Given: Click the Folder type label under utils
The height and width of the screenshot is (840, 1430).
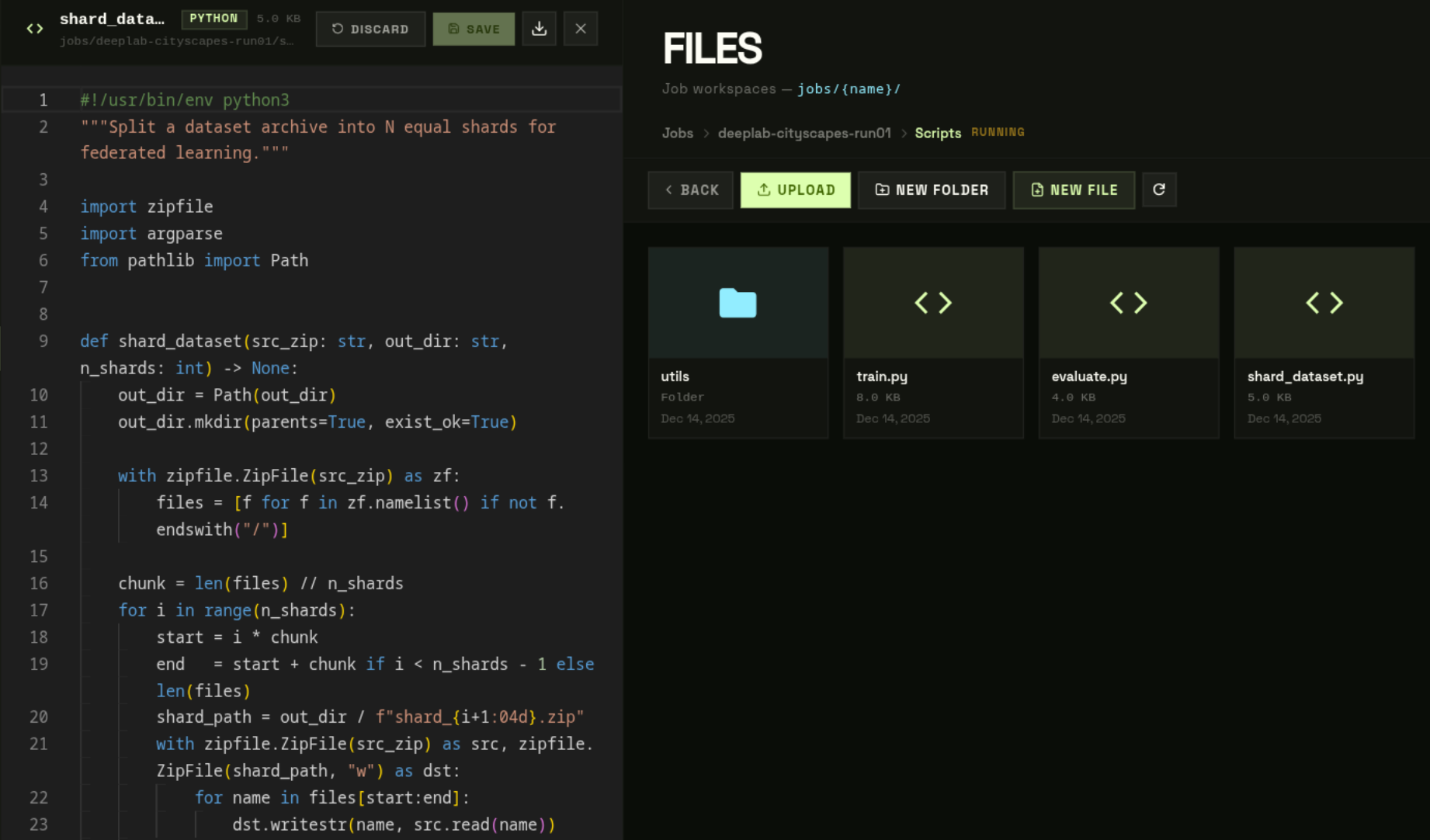Looking at the screenshot, I should [682, 397].
